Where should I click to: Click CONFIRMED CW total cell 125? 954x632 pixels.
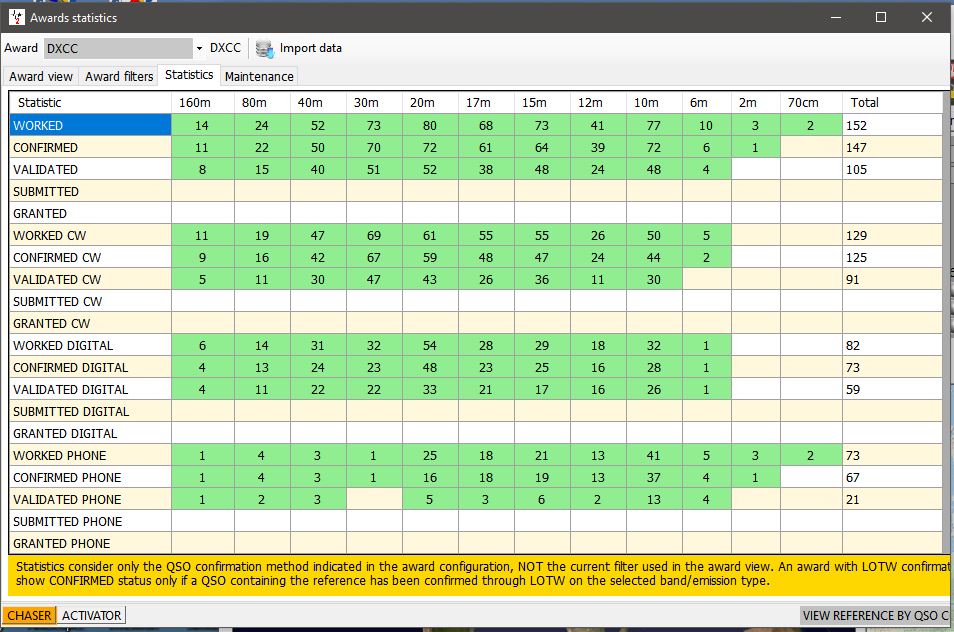[x=892, y=257]
